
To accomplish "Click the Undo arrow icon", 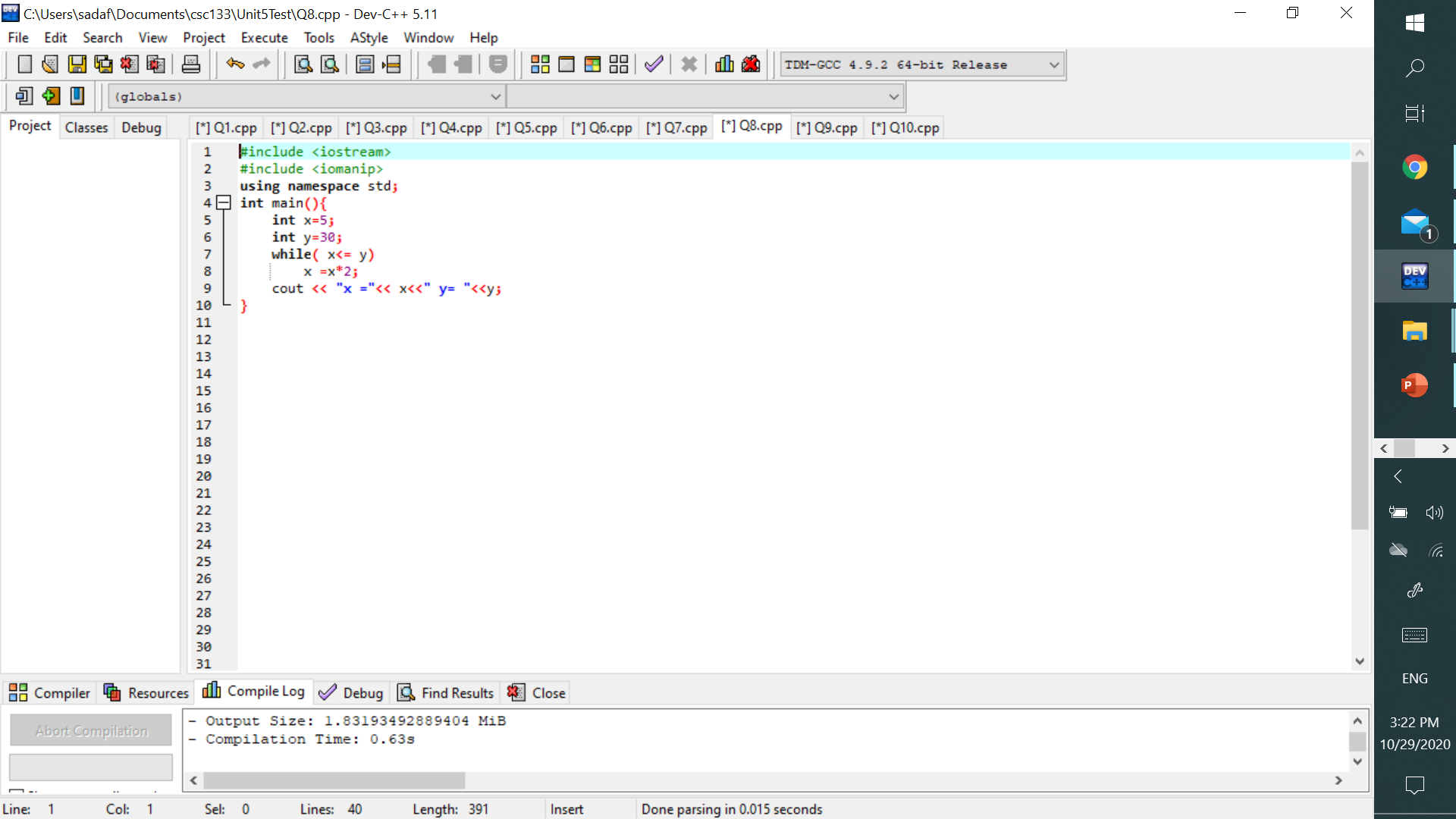I will 235,64.
